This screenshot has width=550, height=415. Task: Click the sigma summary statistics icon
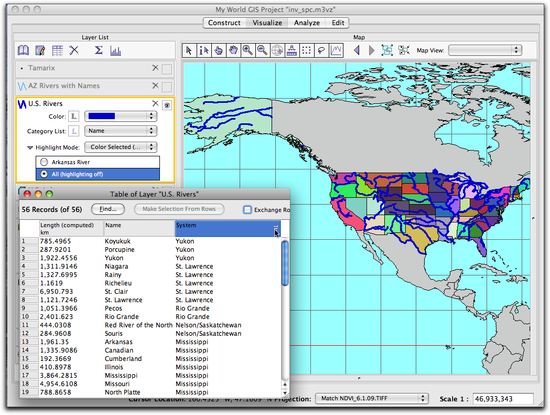[x=99, y=51]
